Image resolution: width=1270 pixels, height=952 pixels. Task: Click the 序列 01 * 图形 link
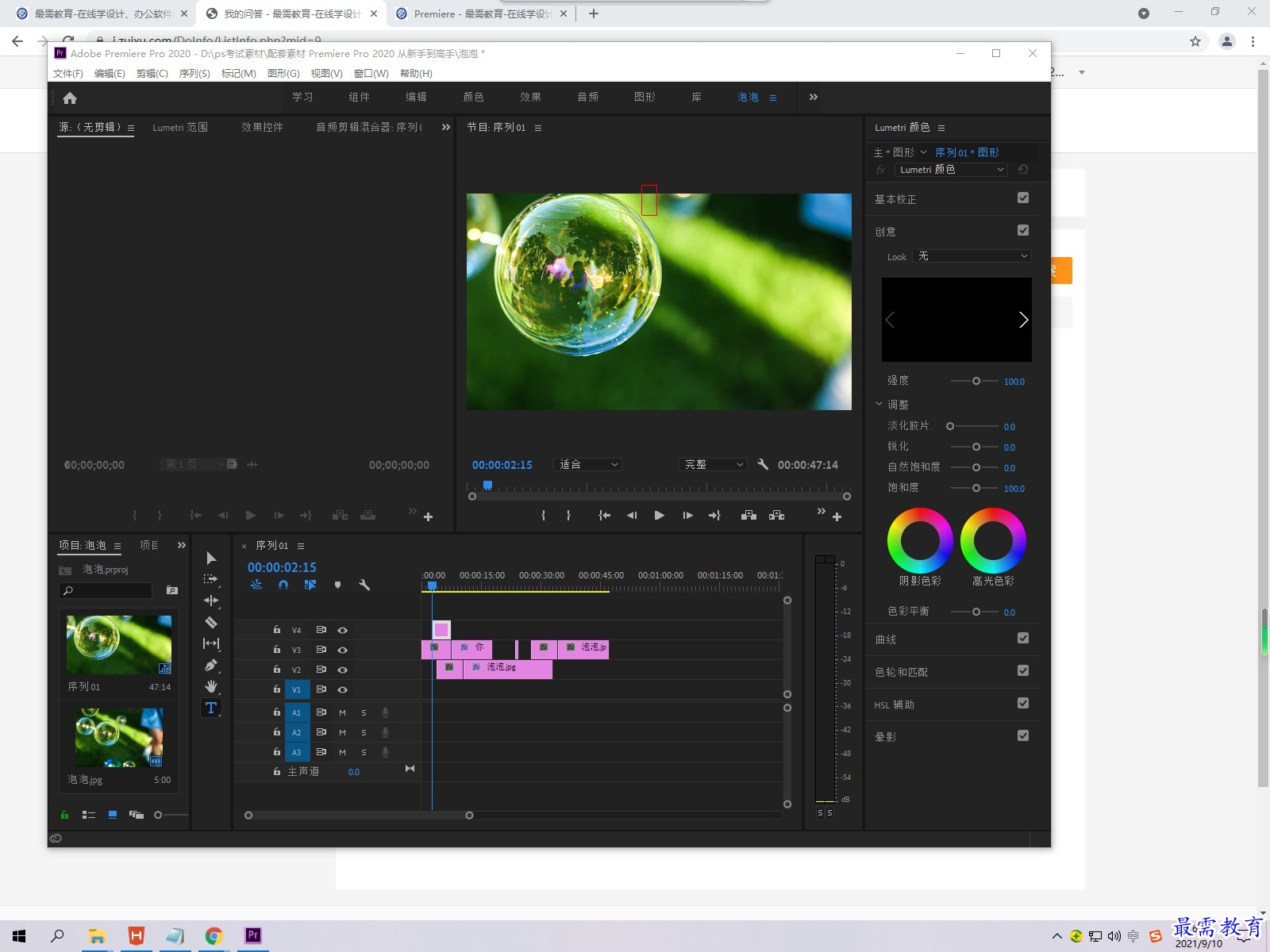(x=968, y=152)
